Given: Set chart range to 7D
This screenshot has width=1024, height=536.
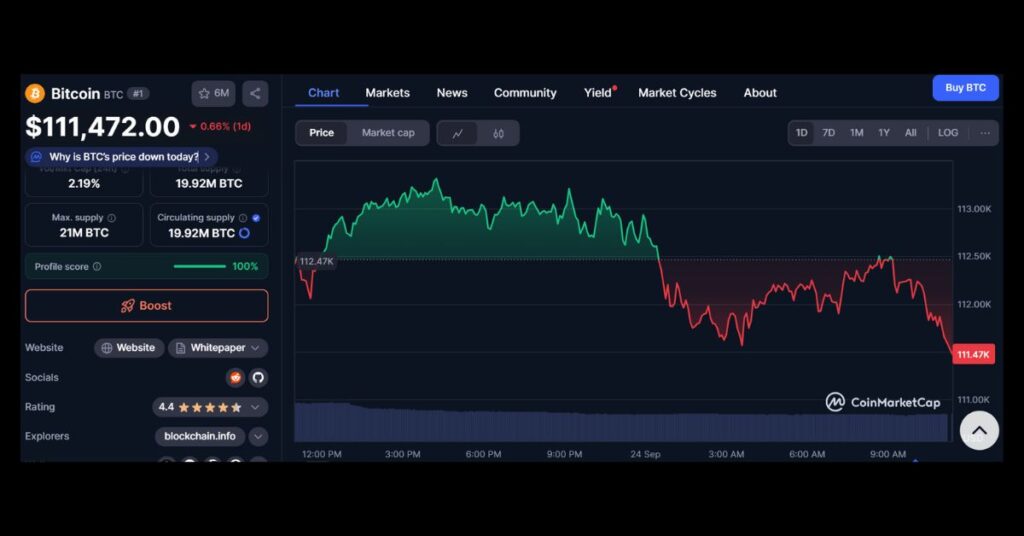Looking at the screenshot, I should (x=829, y=133).
